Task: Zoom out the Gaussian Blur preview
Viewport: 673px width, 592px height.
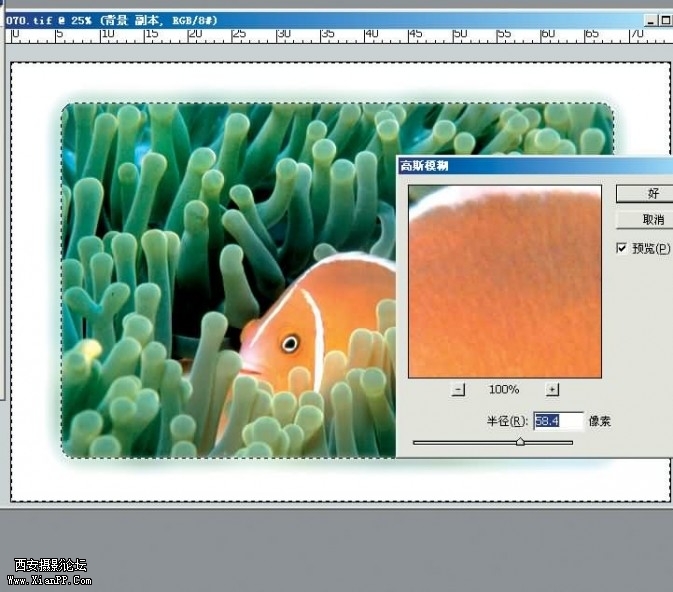Action: tap(458, 389)
